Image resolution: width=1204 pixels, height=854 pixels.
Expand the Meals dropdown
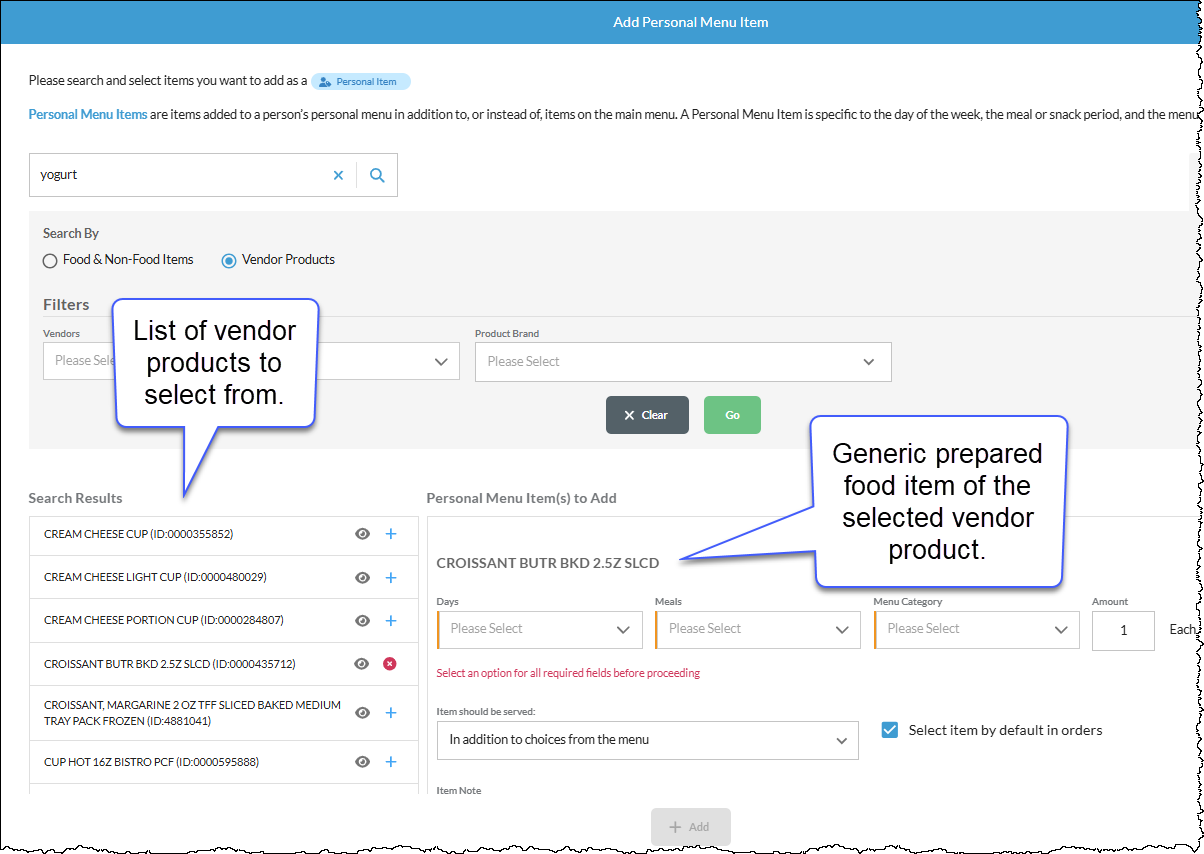click(x=758, y=629)
